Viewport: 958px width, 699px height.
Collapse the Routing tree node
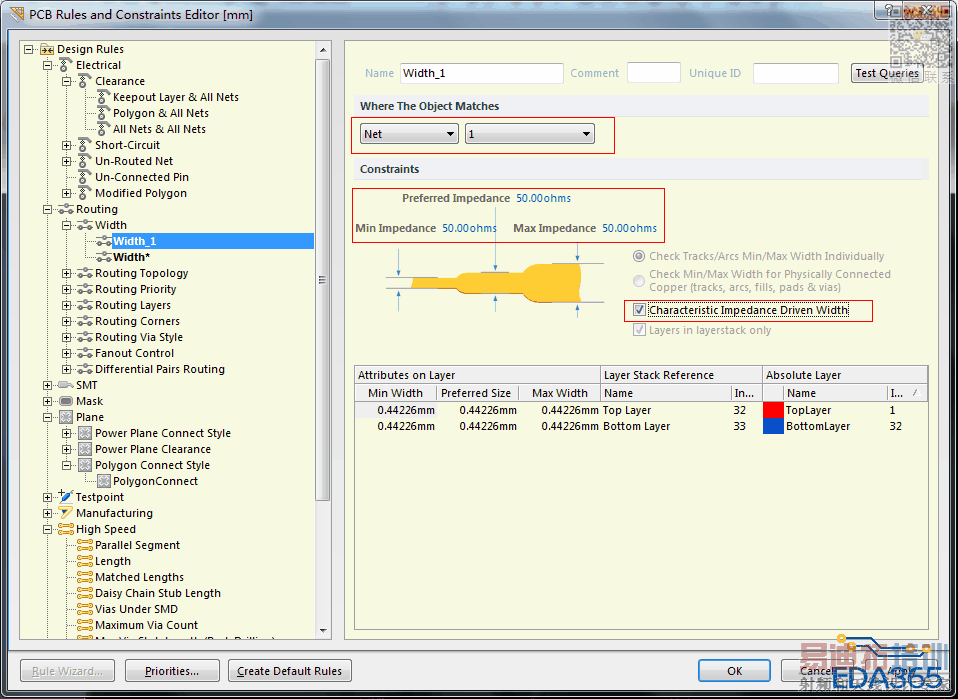(x=47, y=209)
